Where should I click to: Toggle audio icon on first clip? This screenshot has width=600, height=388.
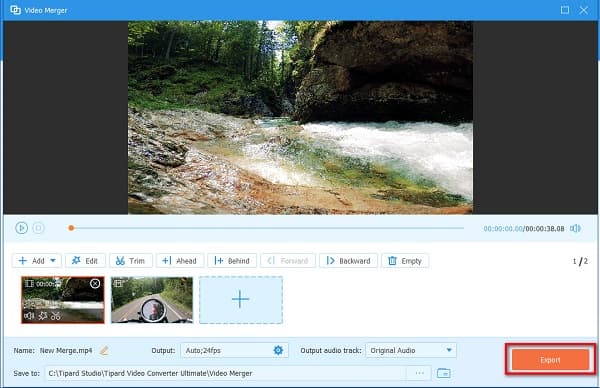(x=29, y=316)
